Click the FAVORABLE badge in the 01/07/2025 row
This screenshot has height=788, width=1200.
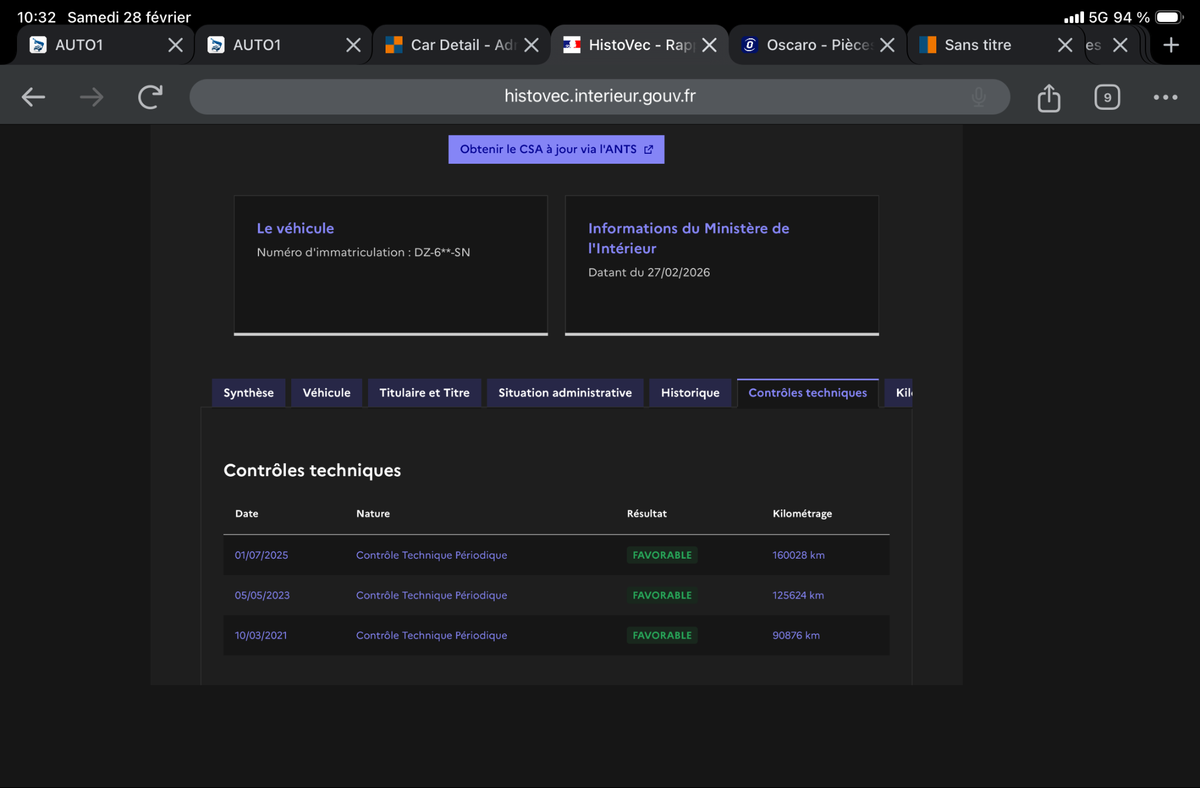pyautogui.click(x=662, y=555)
